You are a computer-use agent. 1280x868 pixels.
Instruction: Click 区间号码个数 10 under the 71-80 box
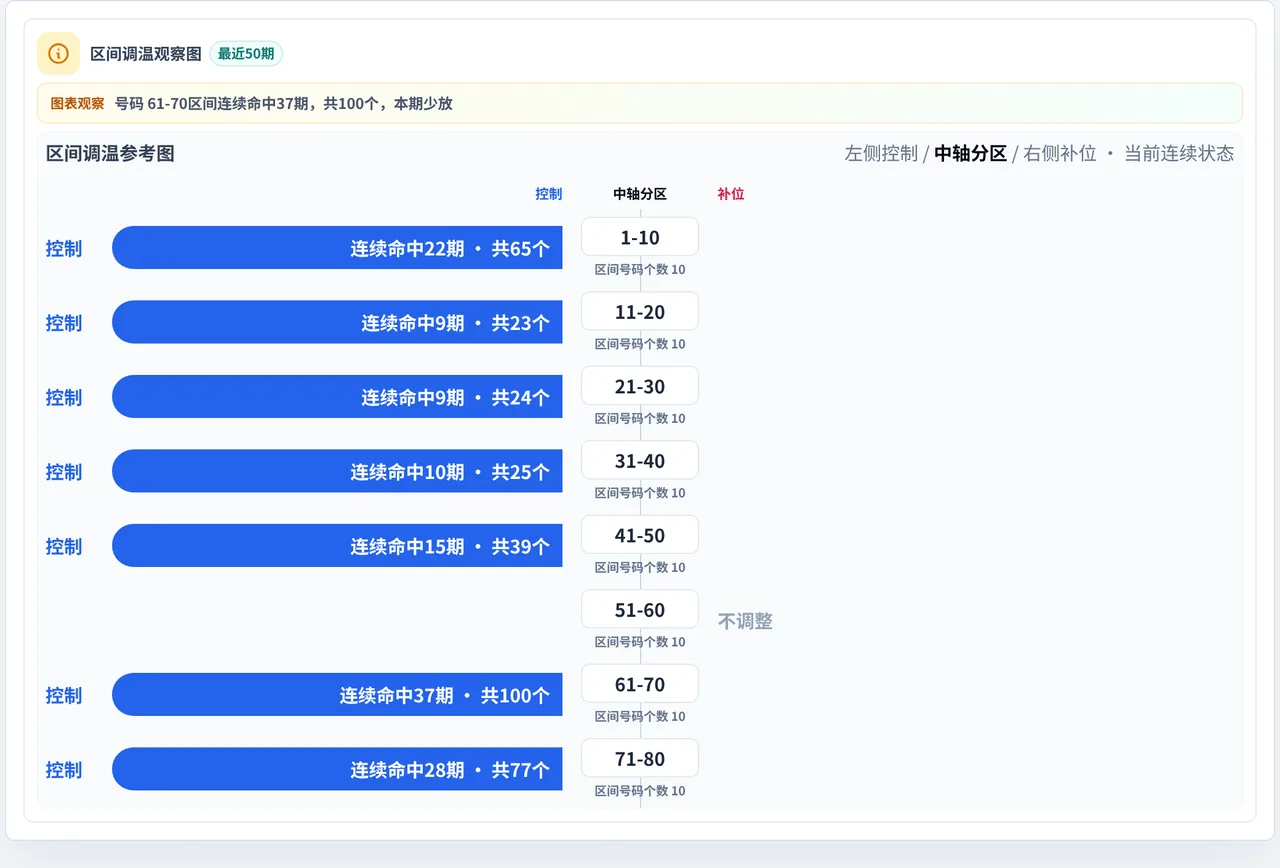click(640, 791)
